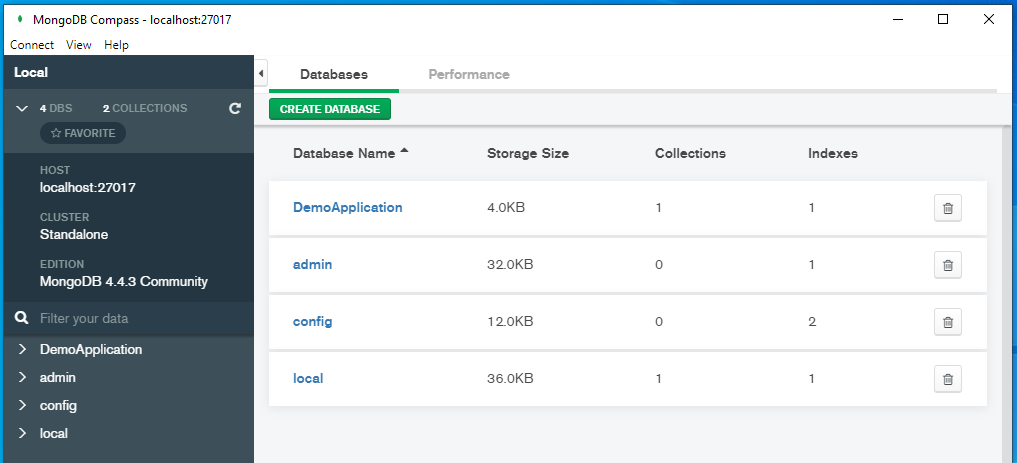The width and height of the screenshot is (1017, 463).
Task: Switch to the Performance tab
Action: click(x=469, y=75)
